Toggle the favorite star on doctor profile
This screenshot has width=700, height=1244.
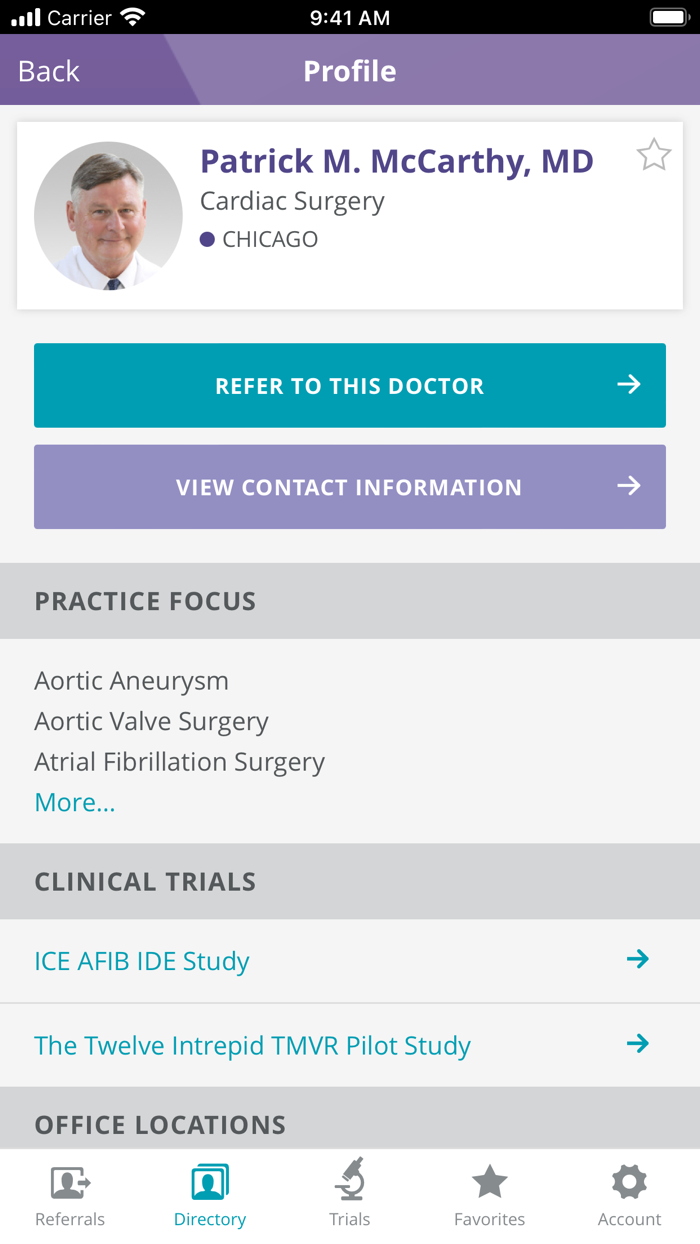[x=654, y=155]
